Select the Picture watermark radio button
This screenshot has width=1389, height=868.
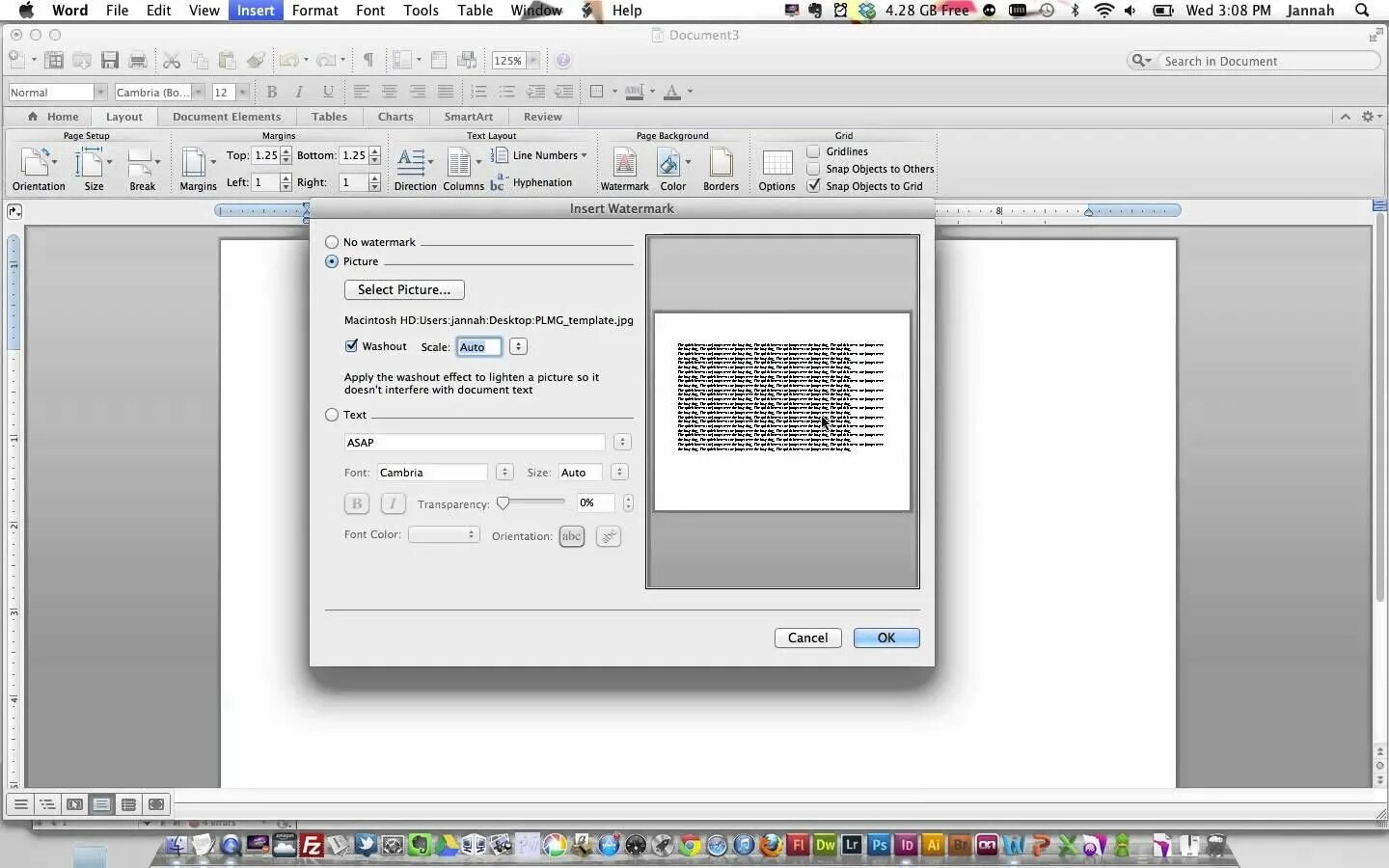[332, 261]
